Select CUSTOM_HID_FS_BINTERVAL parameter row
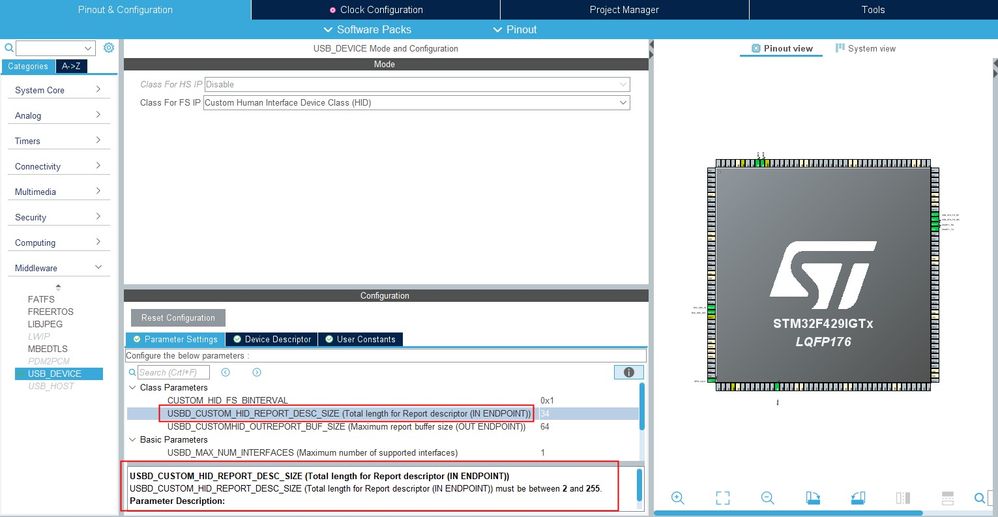998x517 pixels. pos(382,400)
